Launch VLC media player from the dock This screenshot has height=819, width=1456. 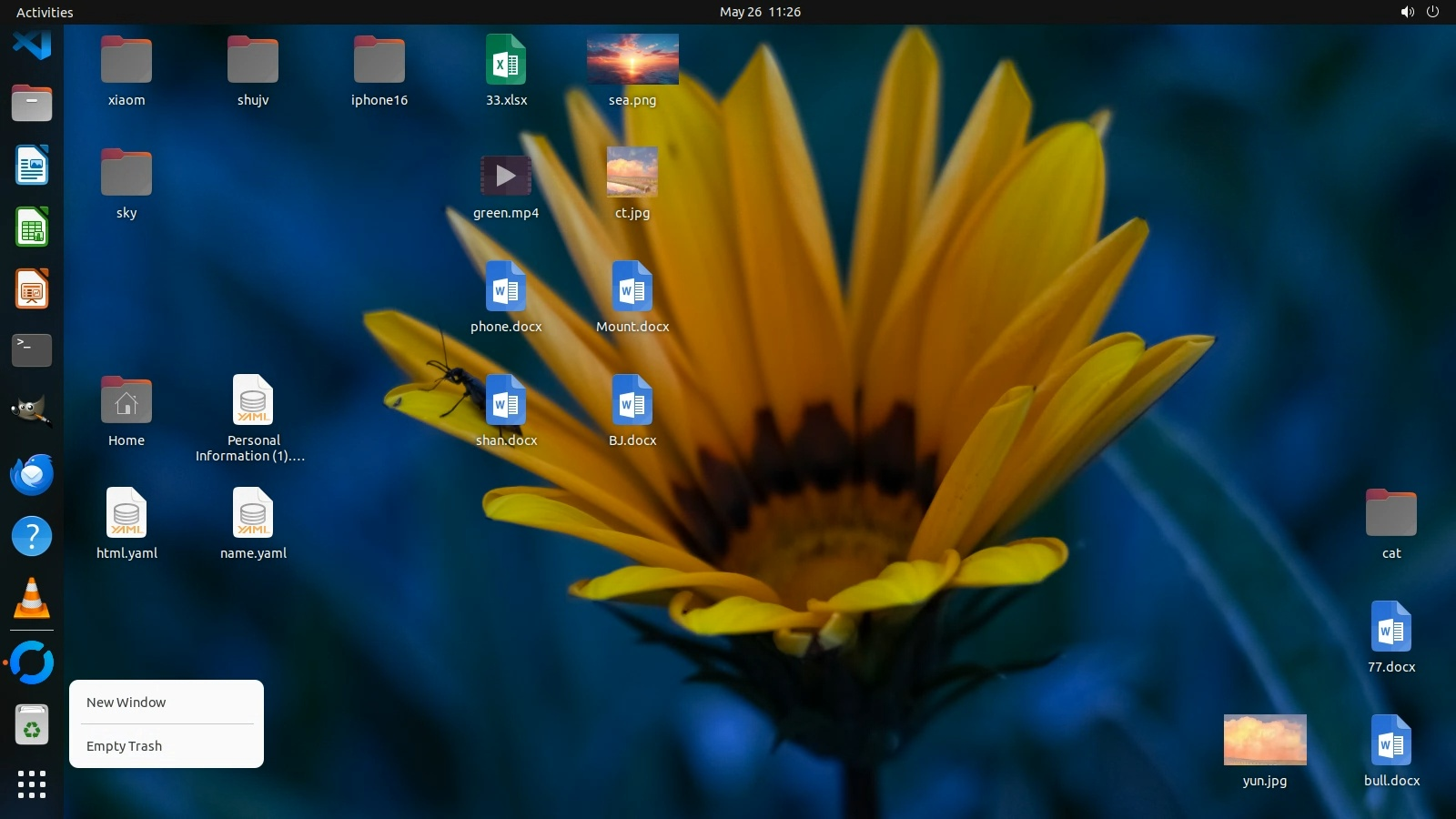[x=32, y=599]
